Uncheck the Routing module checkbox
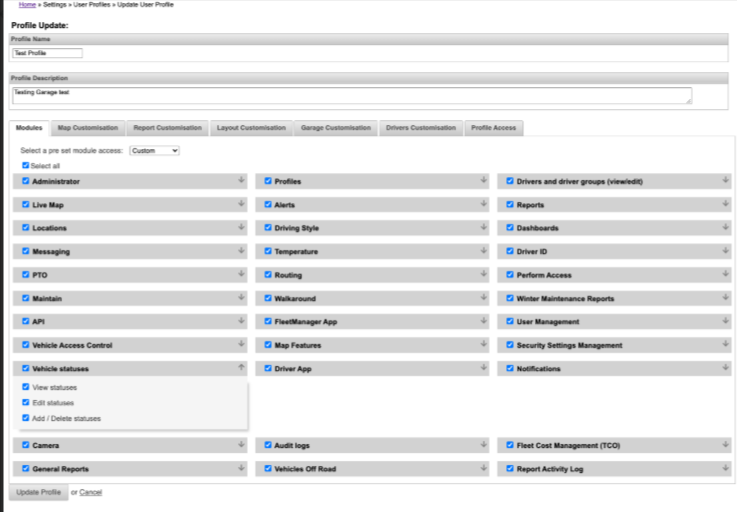Viewport: 737px width, 512px height. [x=268, y=275]
